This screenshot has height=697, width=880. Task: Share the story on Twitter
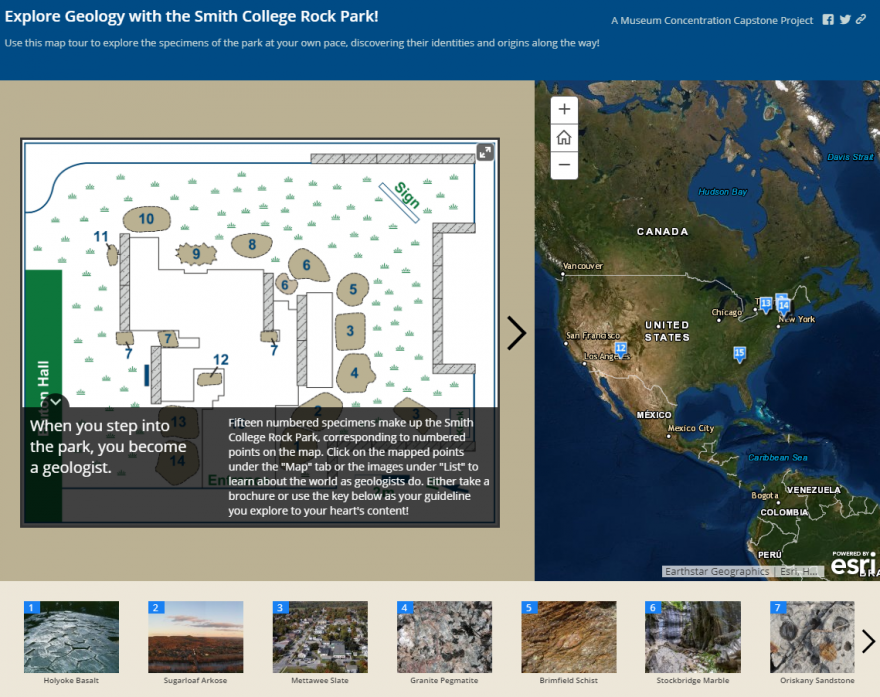[x=845, y=20]
